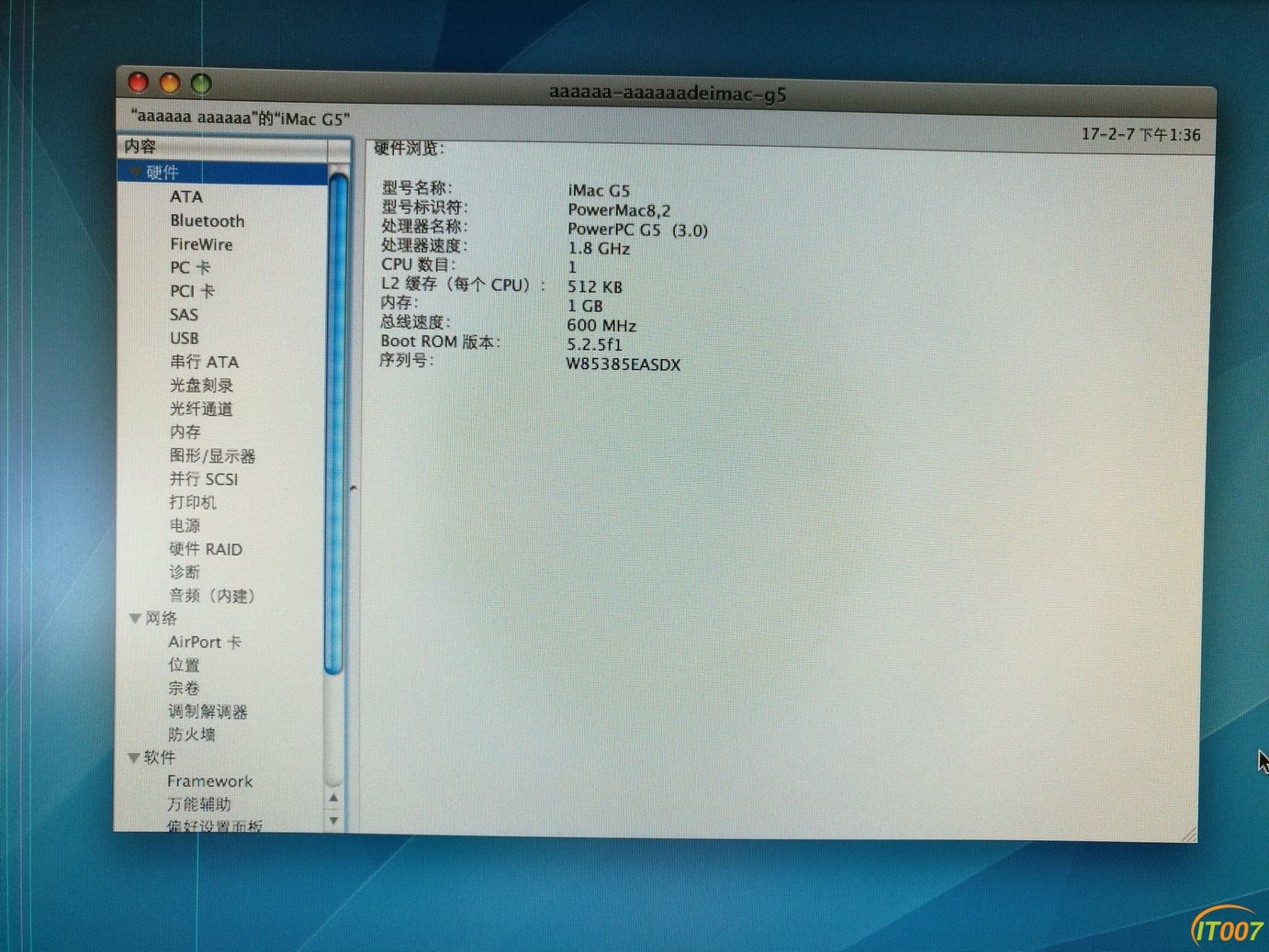View 宗卷 under the network section
The image size is (1269, 952).
click(184, 688)
